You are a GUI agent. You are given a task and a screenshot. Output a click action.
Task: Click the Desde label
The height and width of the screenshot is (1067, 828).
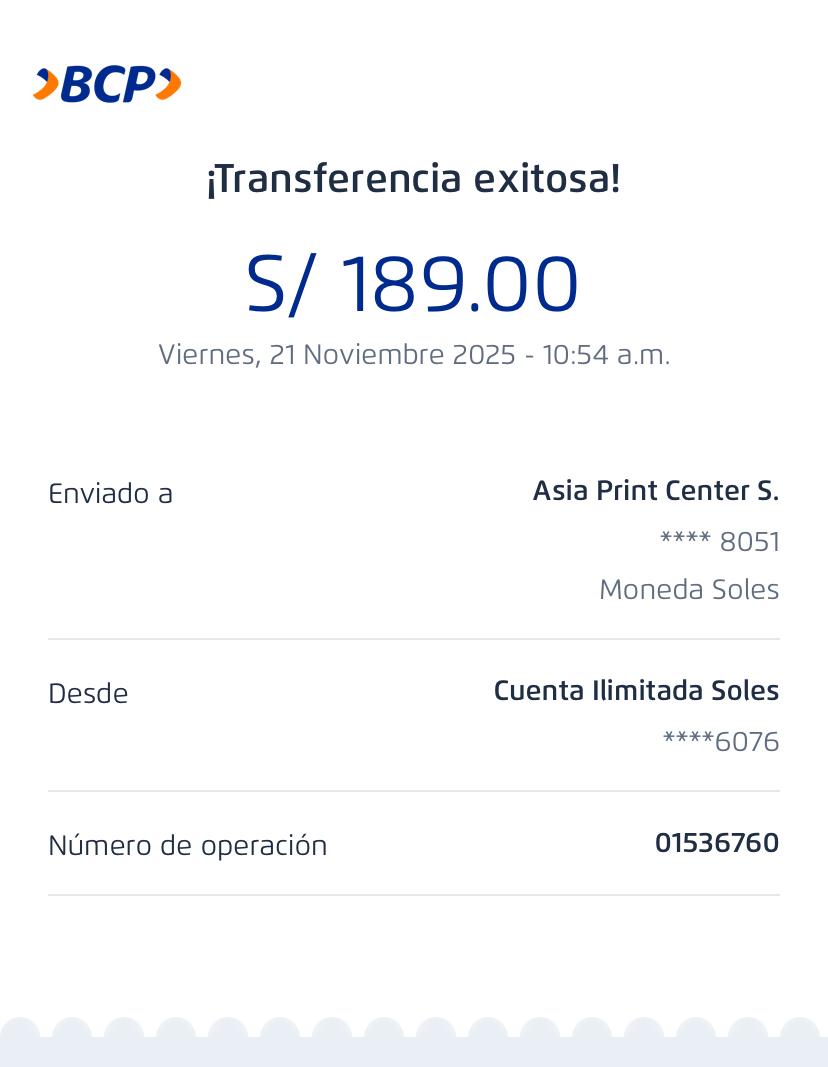tap(88, 694)
